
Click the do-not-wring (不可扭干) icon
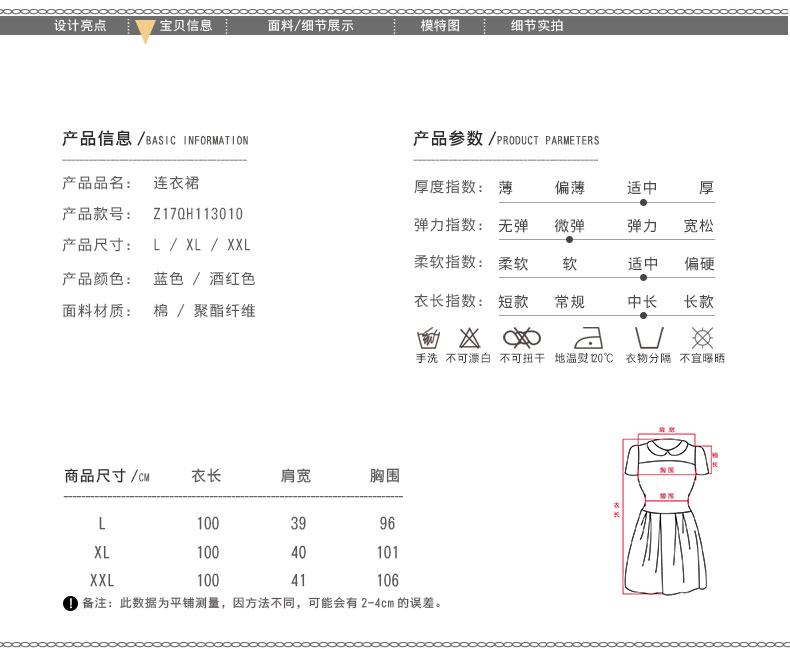(522, 337)
